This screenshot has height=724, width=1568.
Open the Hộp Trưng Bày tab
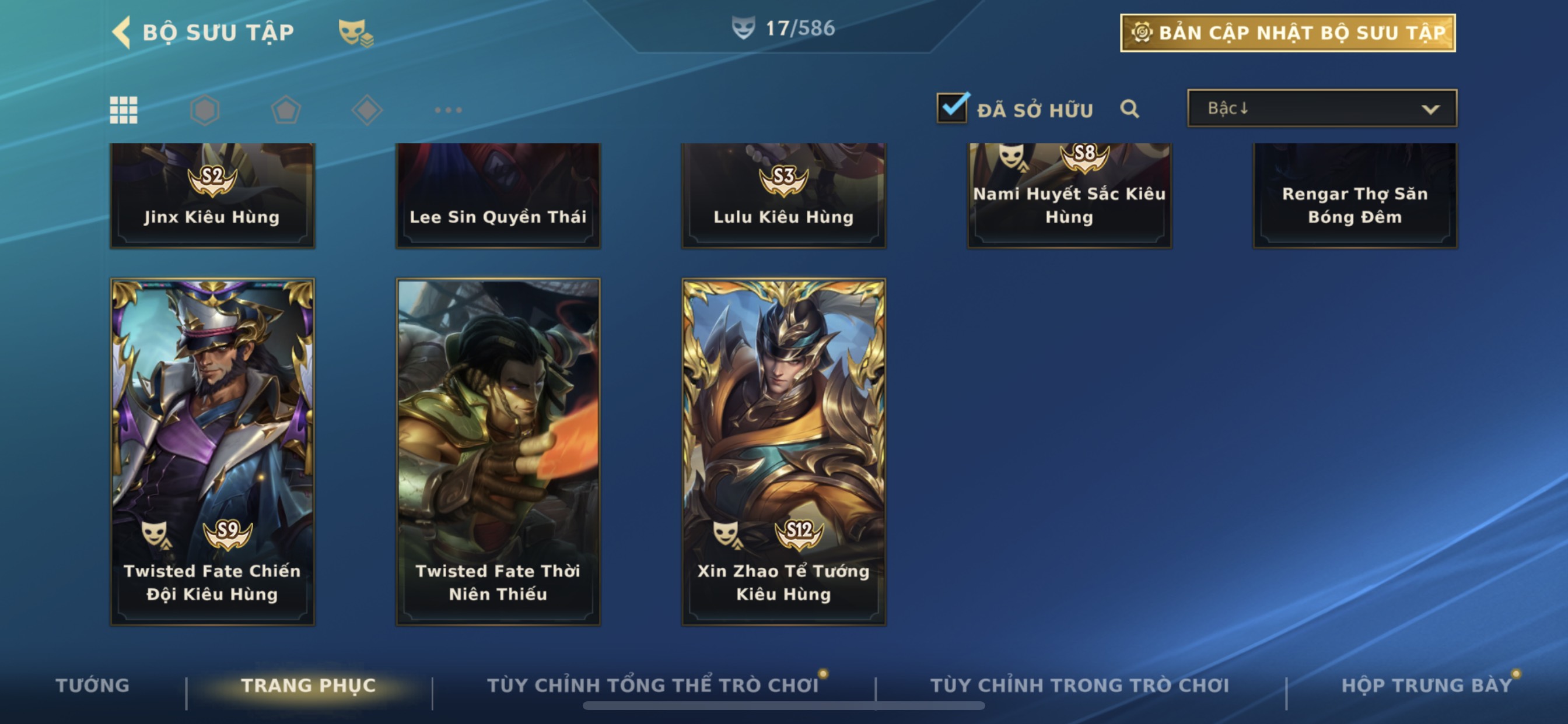[x=1427, y=685]
